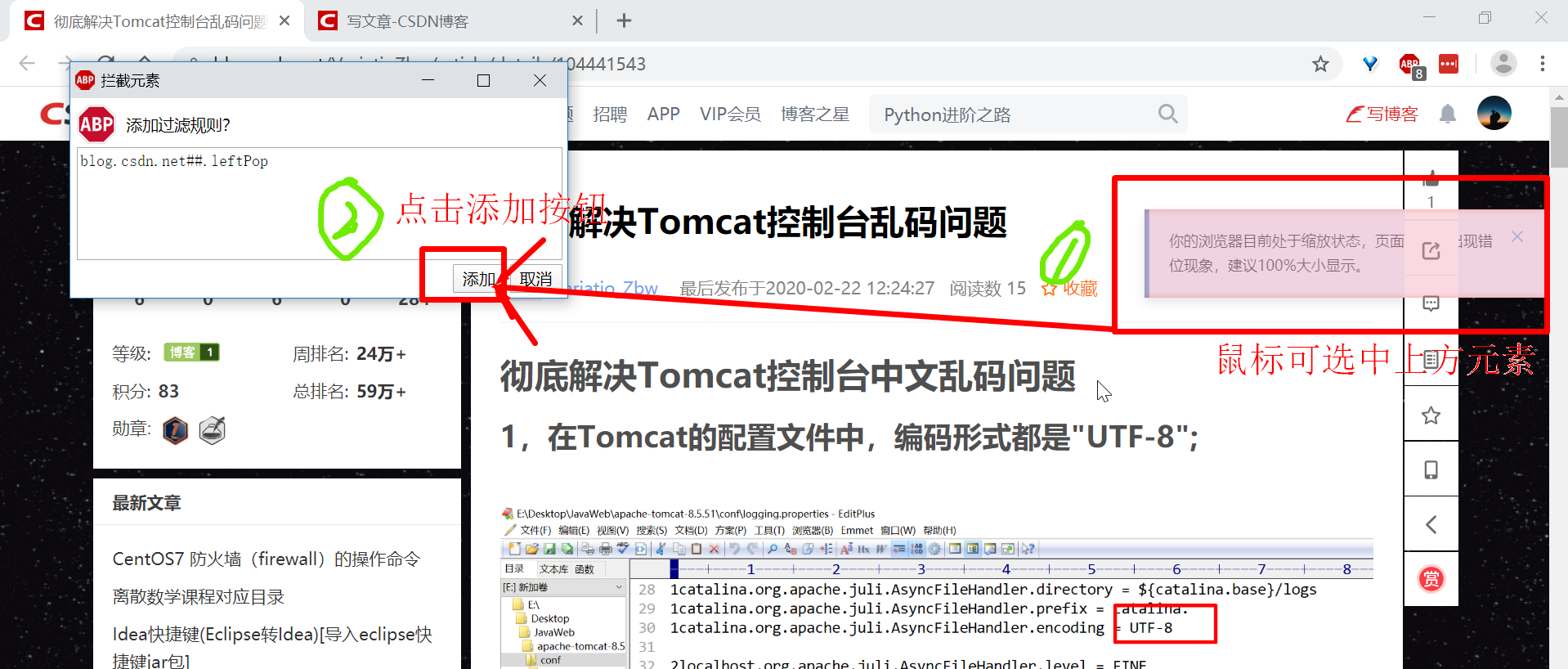Open the notifications bell
The height and width of the screenshot is (669, 1568).
(x=1448, y=114)
